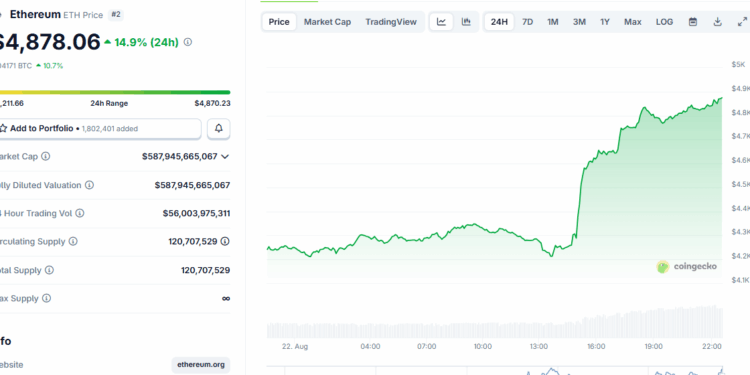Viewport: 750px width, 375px height.
Task: Click the $587,945,665,067 market cap value
Action: point(180,156)
